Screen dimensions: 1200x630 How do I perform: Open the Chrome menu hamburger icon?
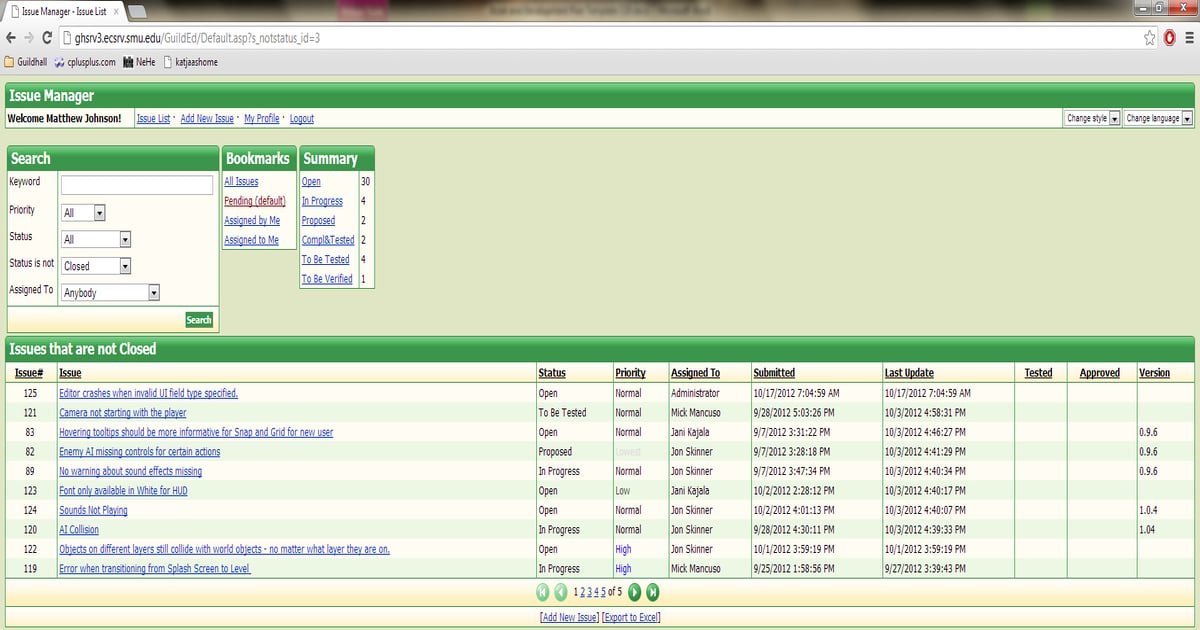point(1188,38)
